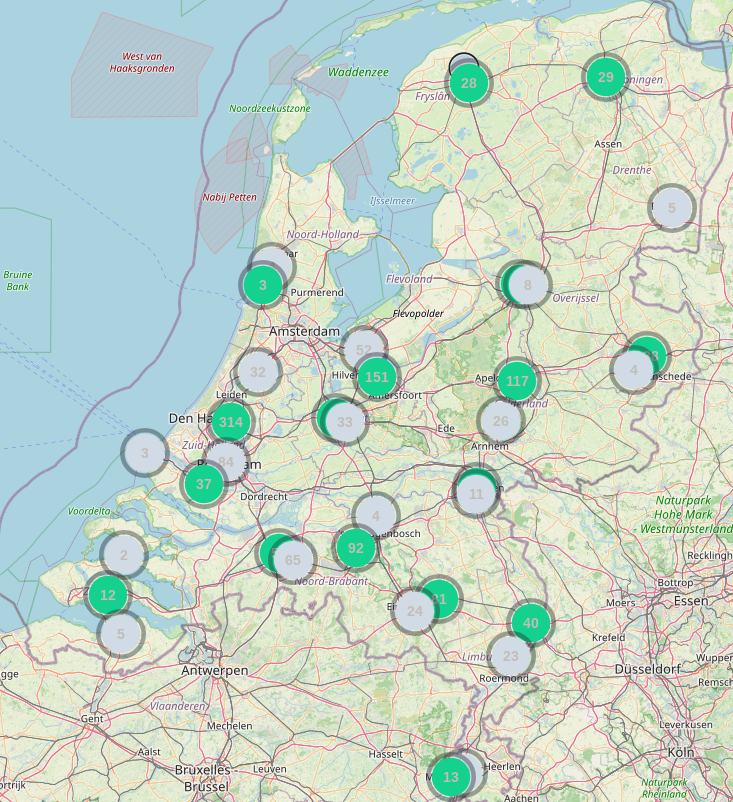Select the gray cluster marker 5 in Drenthe

(x=672, y=208)
